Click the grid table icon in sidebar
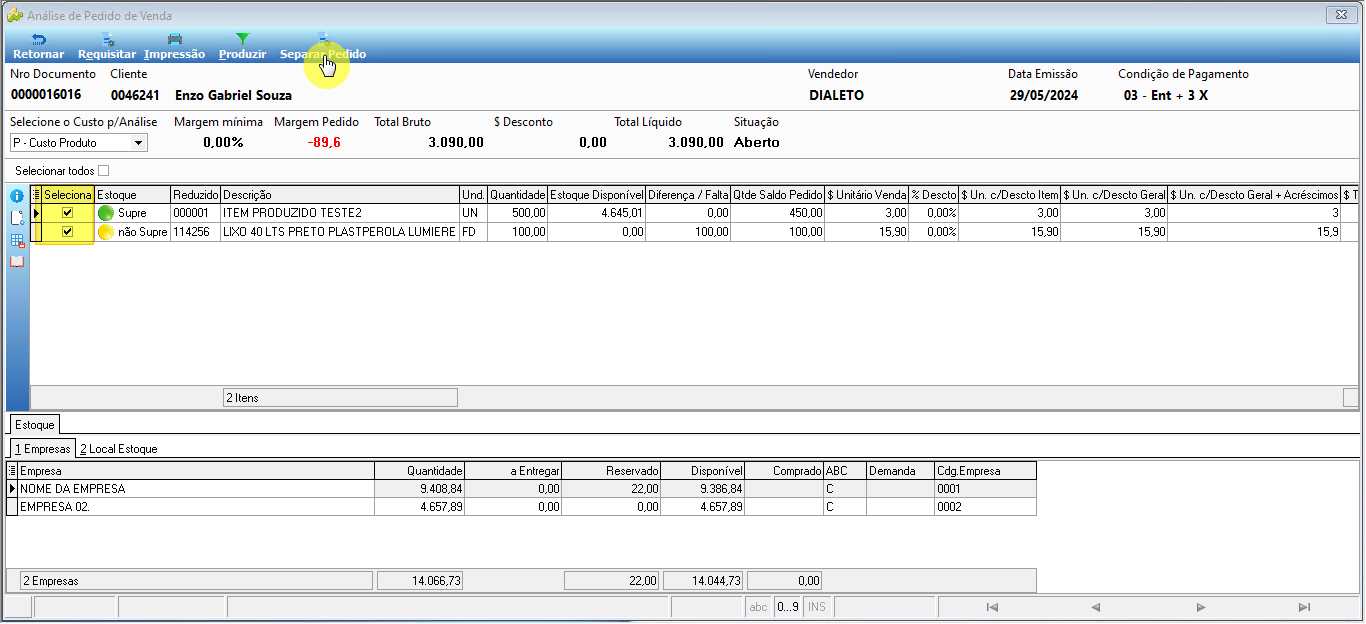This screenshot has width=1366, height=624. [17, 240]
